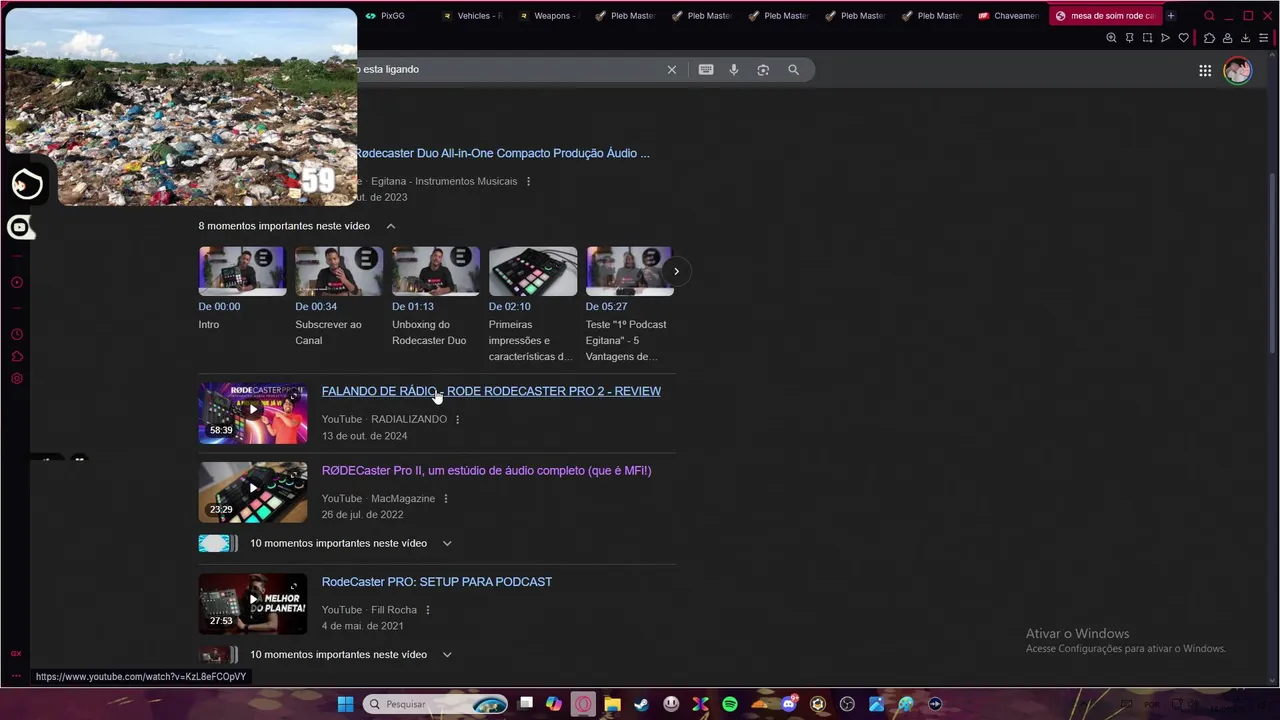Open more options for MacMagazine result
The image size is (1280, 720).
click(x=446, y=498)
